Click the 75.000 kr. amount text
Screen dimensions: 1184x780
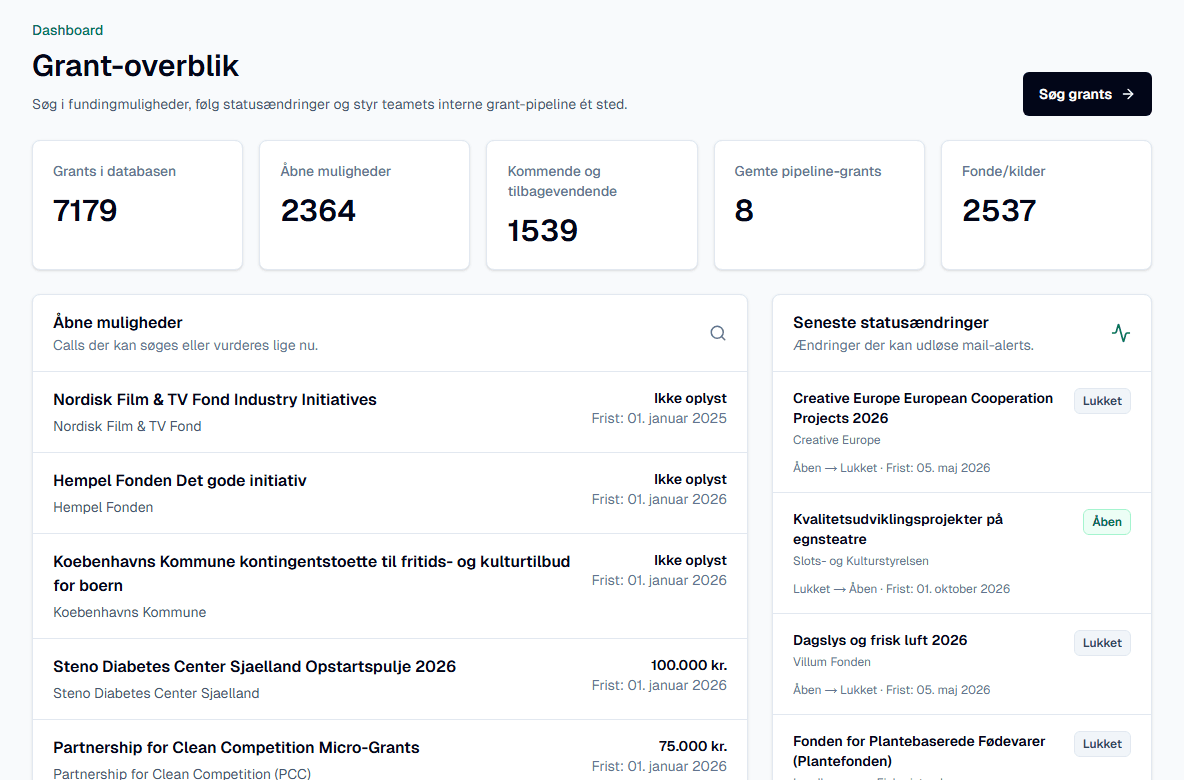click(x=692, y=746)
